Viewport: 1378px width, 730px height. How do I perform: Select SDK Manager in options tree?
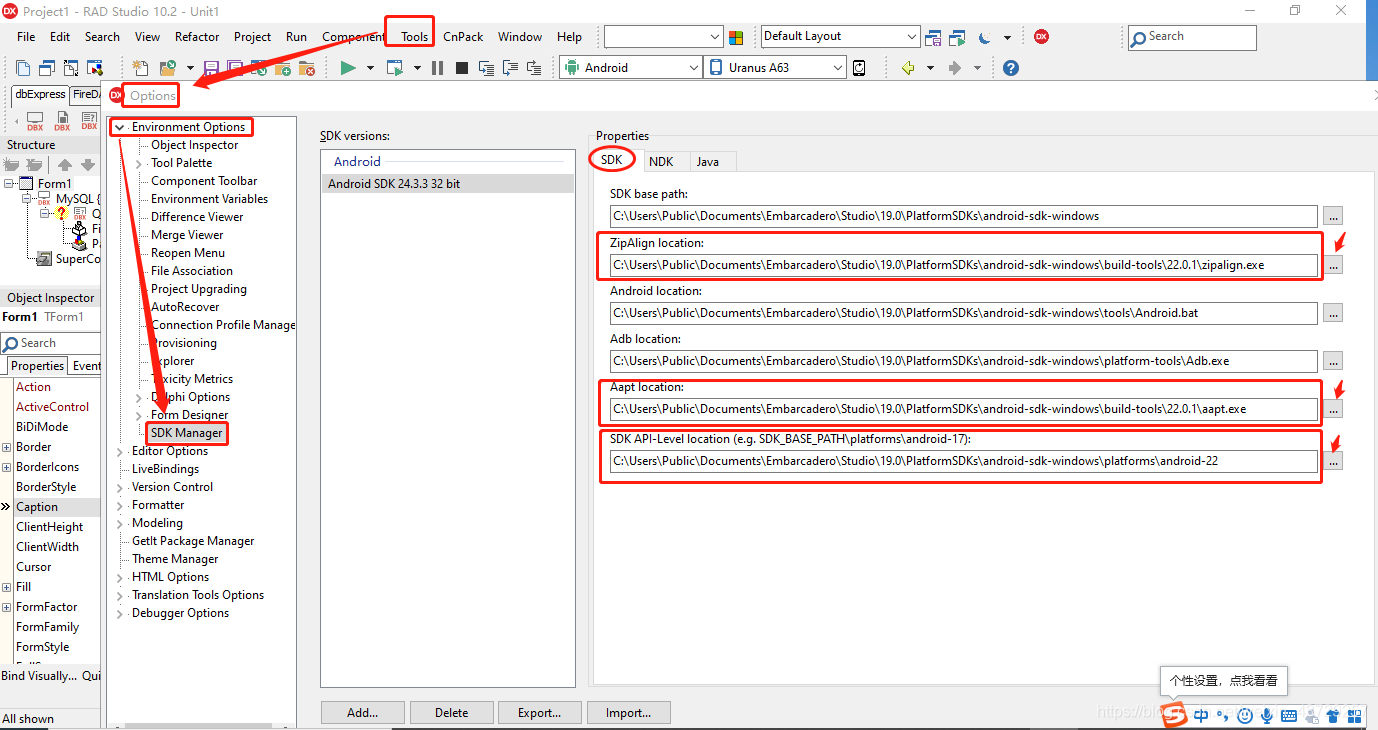point(187,433)
